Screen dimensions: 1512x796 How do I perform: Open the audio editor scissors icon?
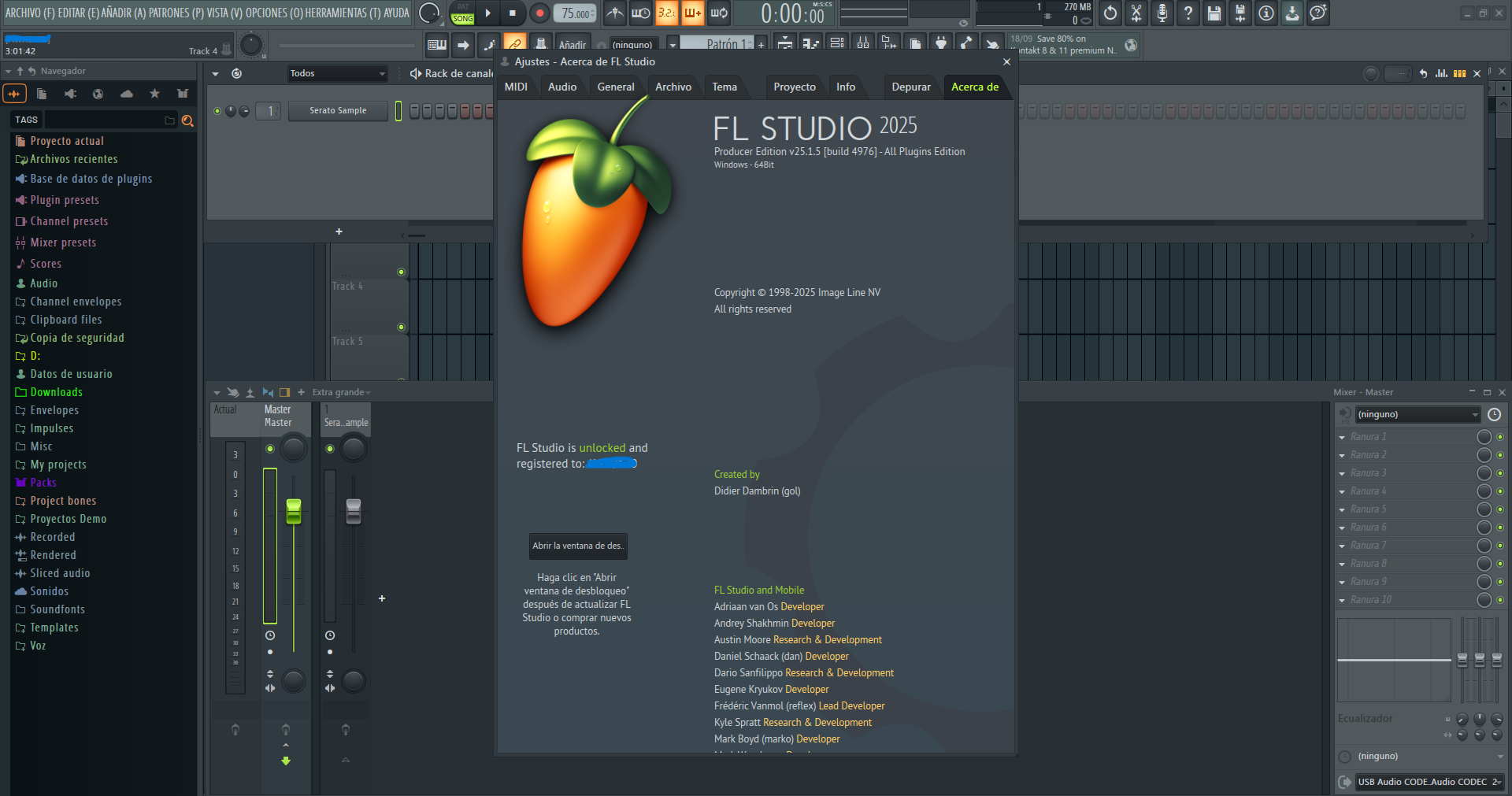click(x=1136, y=13)
